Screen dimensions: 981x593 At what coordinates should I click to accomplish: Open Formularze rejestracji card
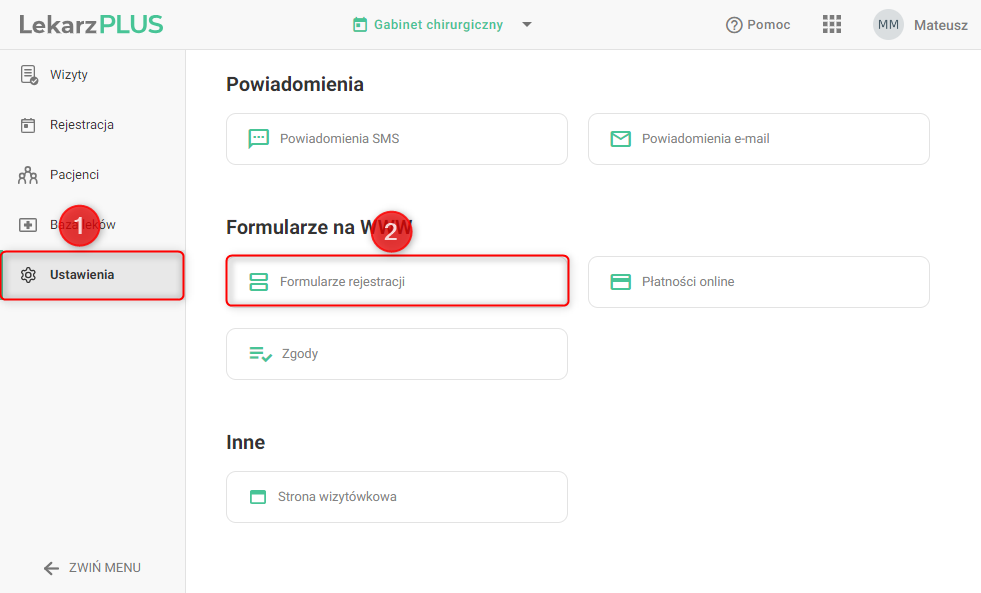click(397, 281)
